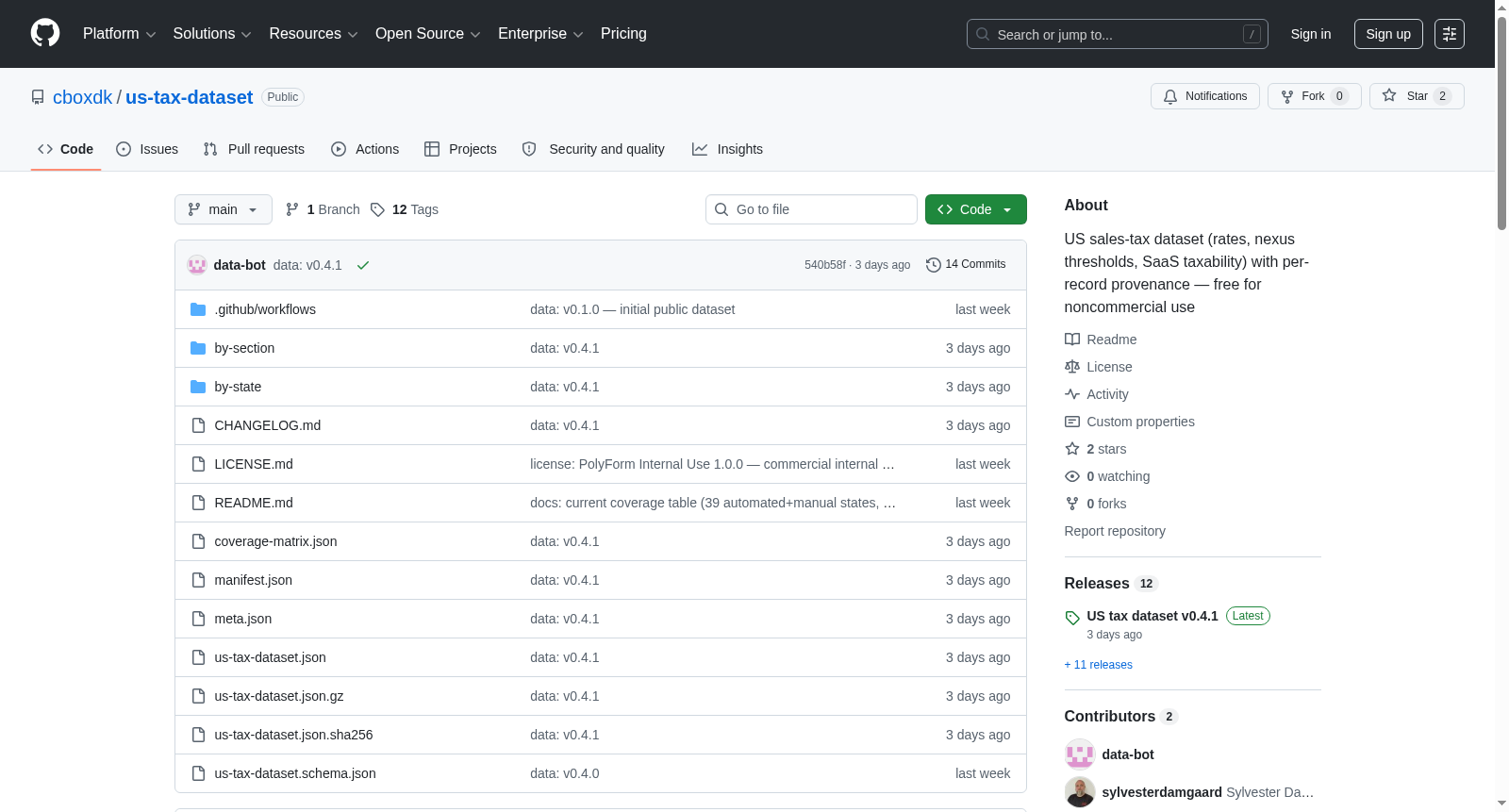Click the meta.json file icon

198,619
